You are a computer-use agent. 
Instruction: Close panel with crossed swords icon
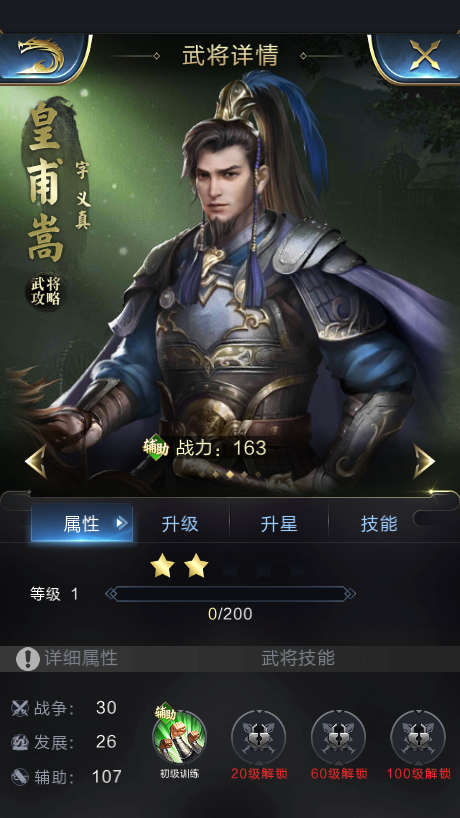point(425,56)
